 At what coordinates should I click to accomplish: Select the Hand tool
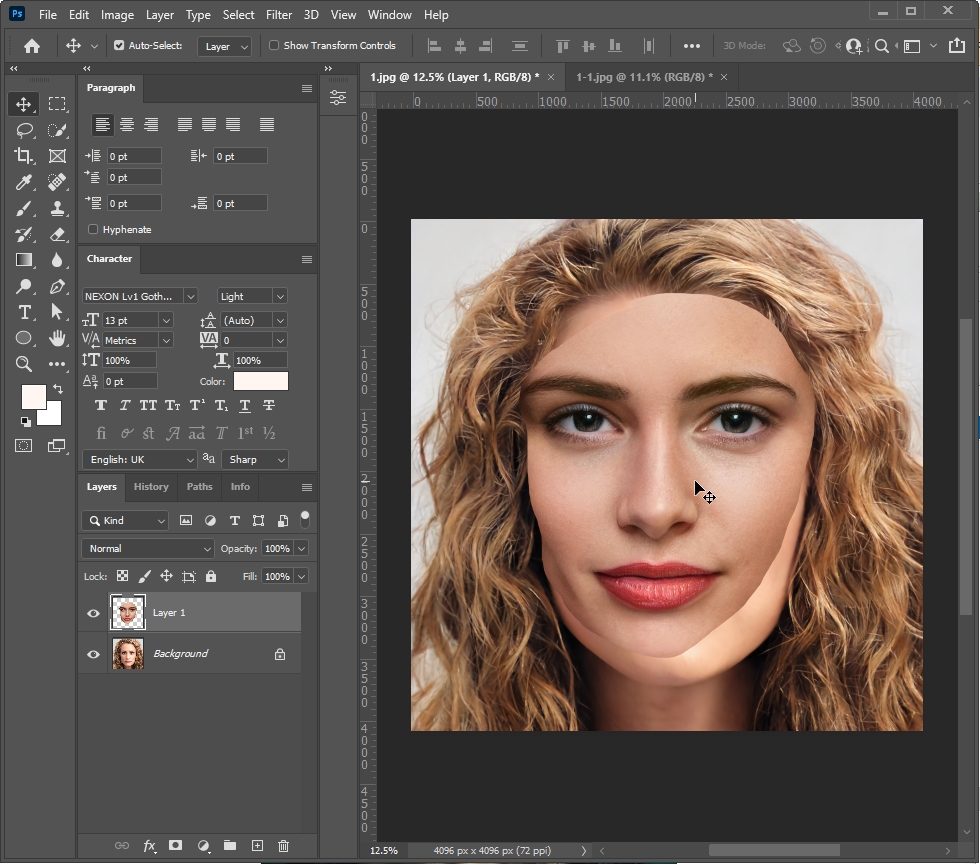point(57,338)
